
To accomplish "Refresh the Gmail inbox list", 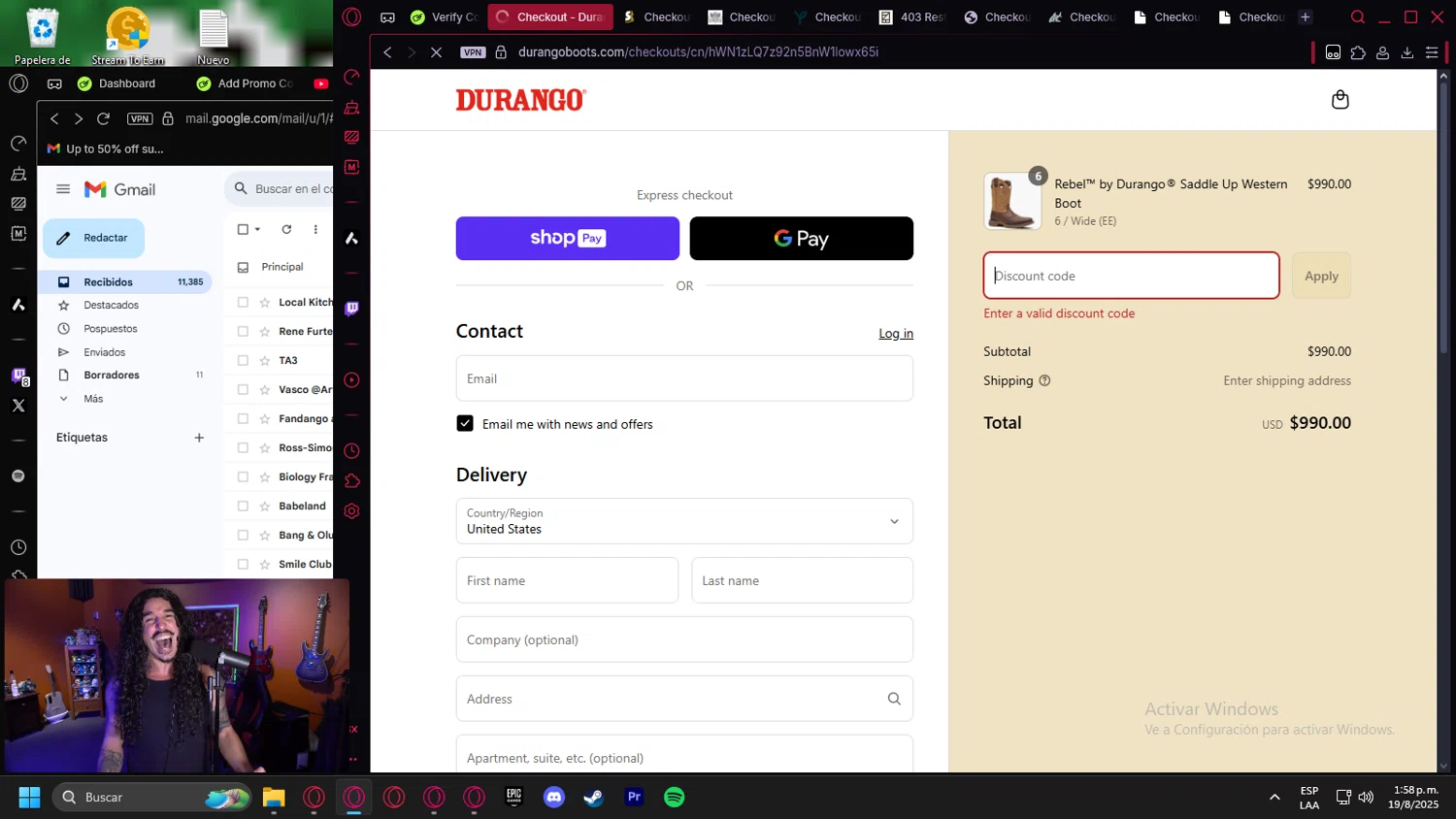I will coord(286,229).
